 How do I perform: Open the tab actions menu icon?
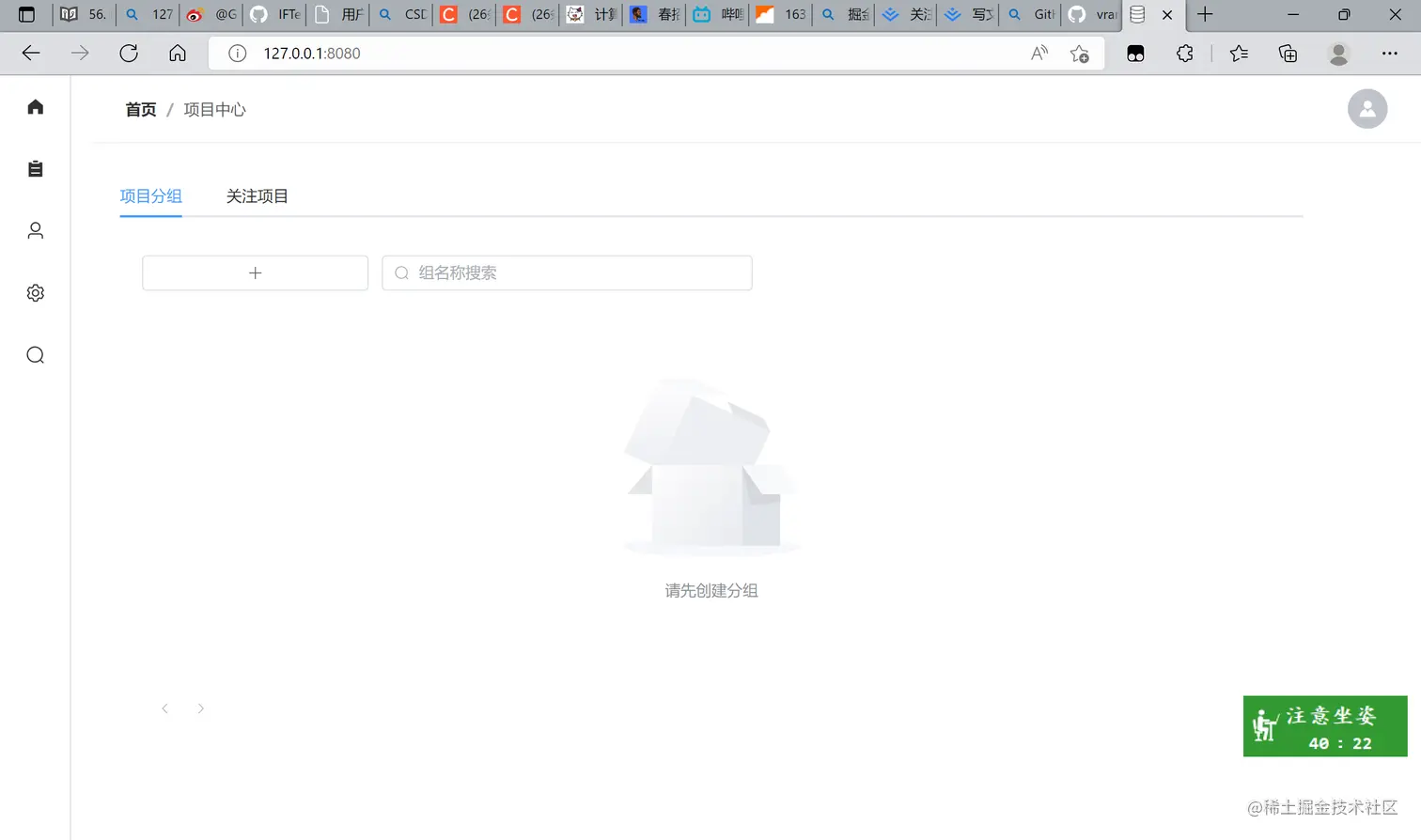click(26, 14)
